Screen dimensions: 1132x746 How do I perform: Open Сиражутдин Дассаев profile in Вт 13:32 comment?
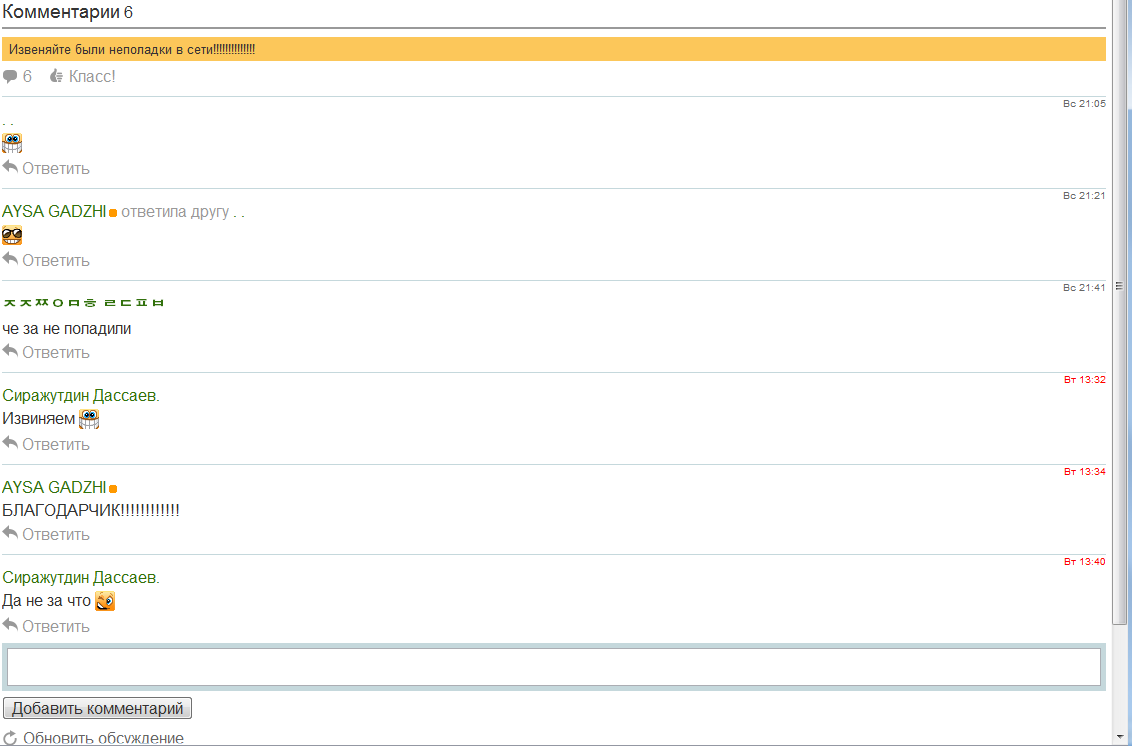point(81,396)
